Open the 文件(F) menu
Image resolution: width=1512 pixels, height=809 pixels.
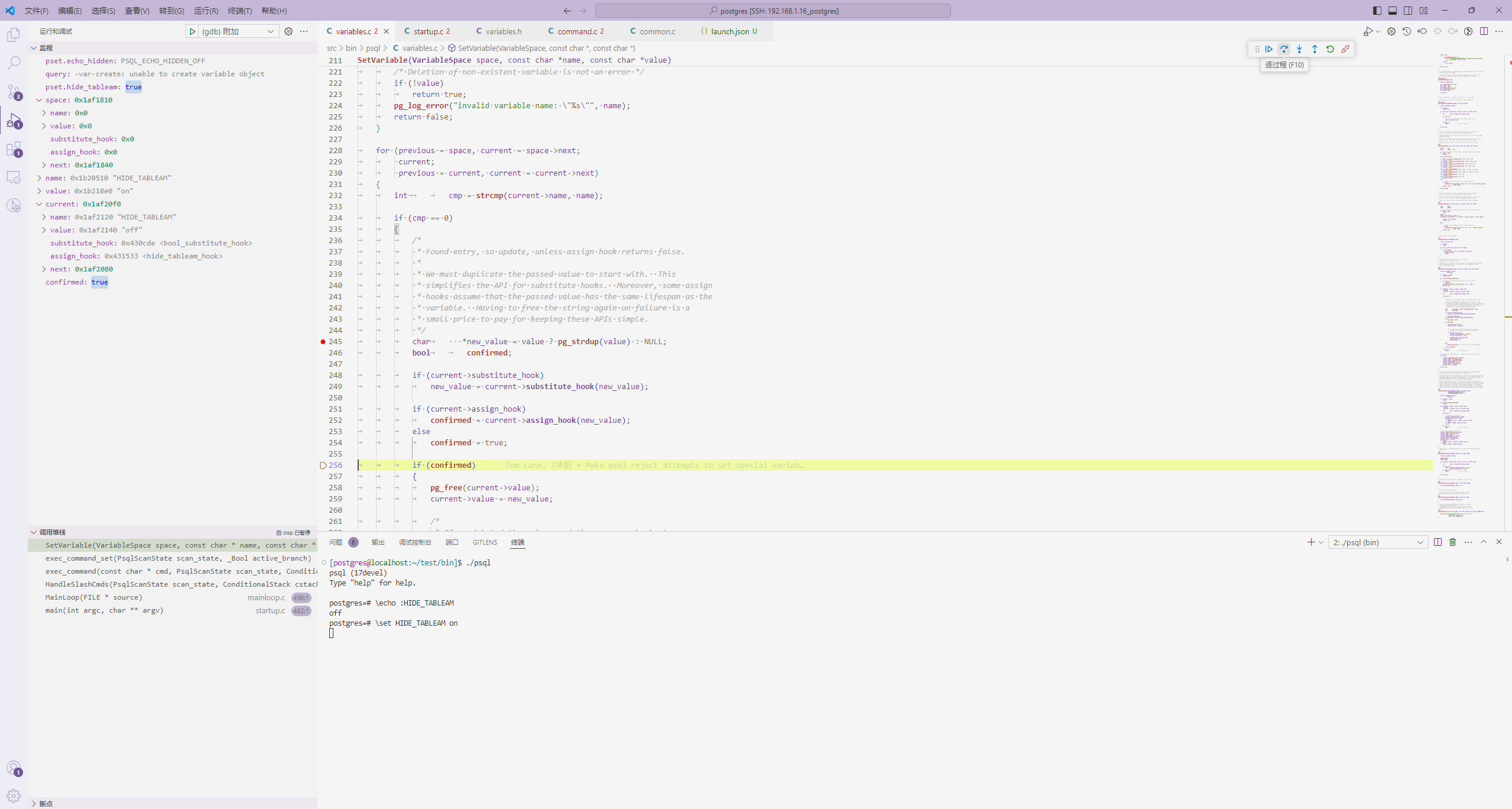tap(37, 11)
